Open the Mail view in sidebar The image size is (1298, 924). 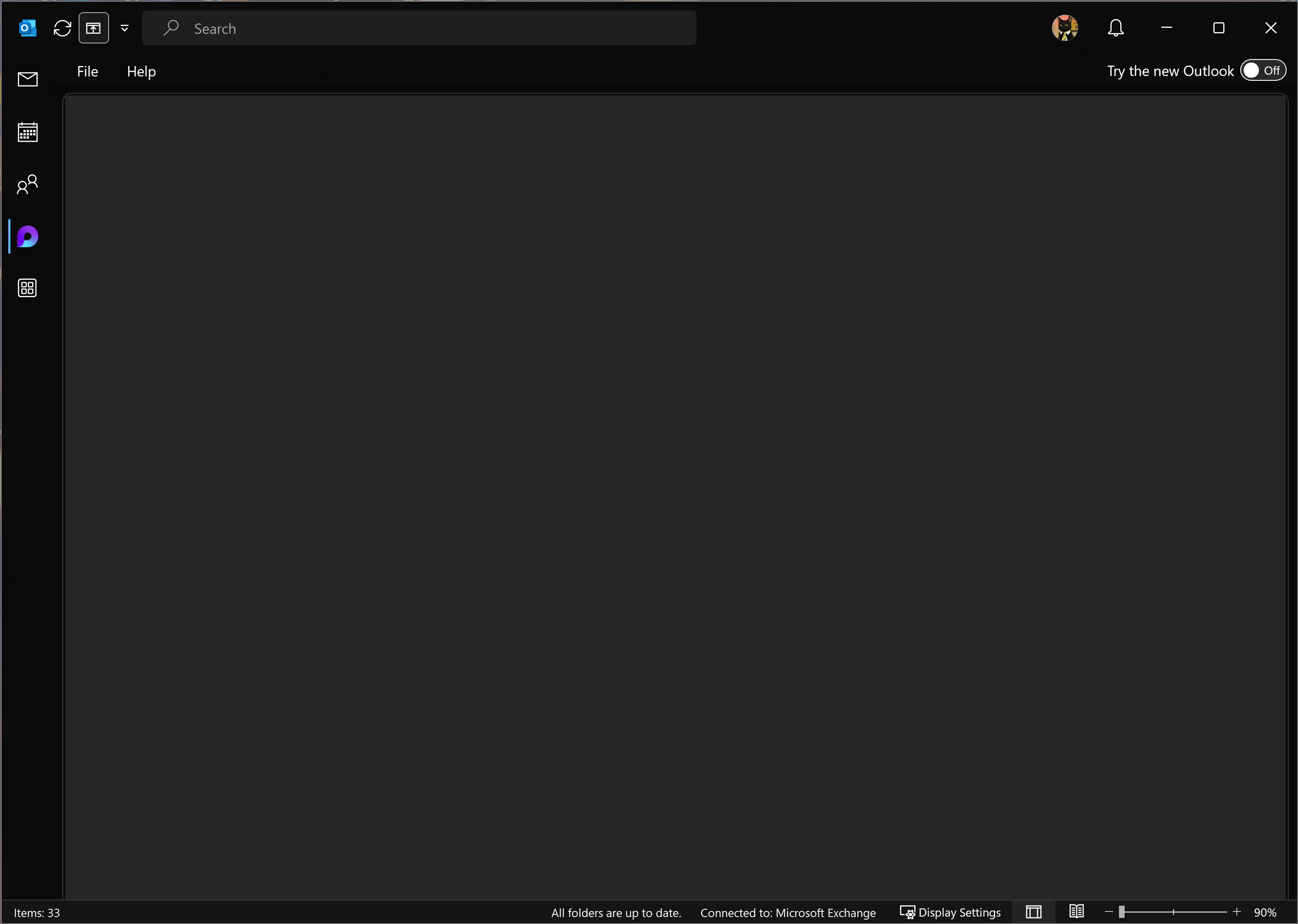(27, 79)
